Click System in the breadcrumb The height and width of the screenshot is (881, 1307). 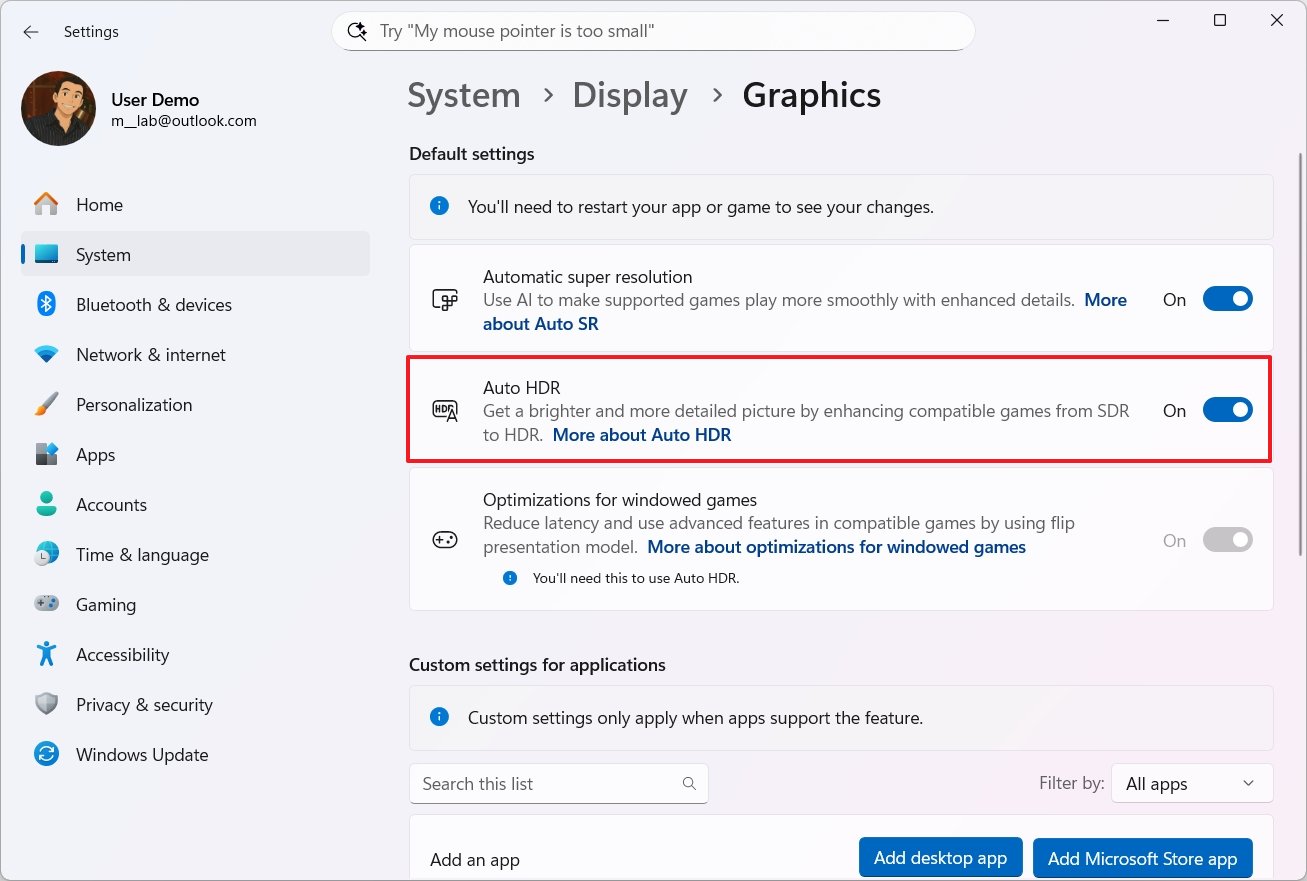click(464, 96)
